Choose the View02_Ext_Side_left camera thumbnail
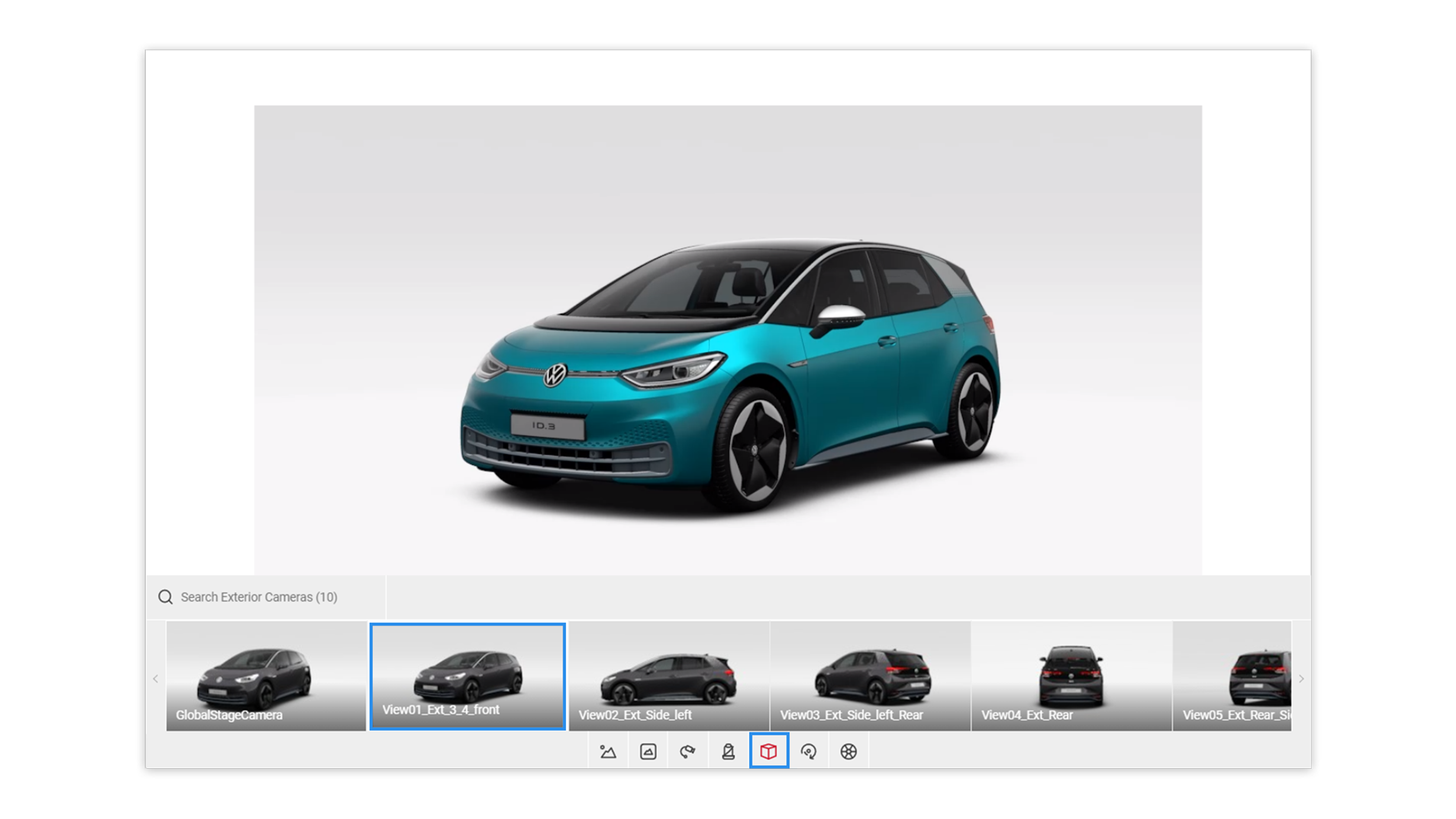Viewport: 1456px width, 819px height. pyautogui.click(x=669, y=676)
